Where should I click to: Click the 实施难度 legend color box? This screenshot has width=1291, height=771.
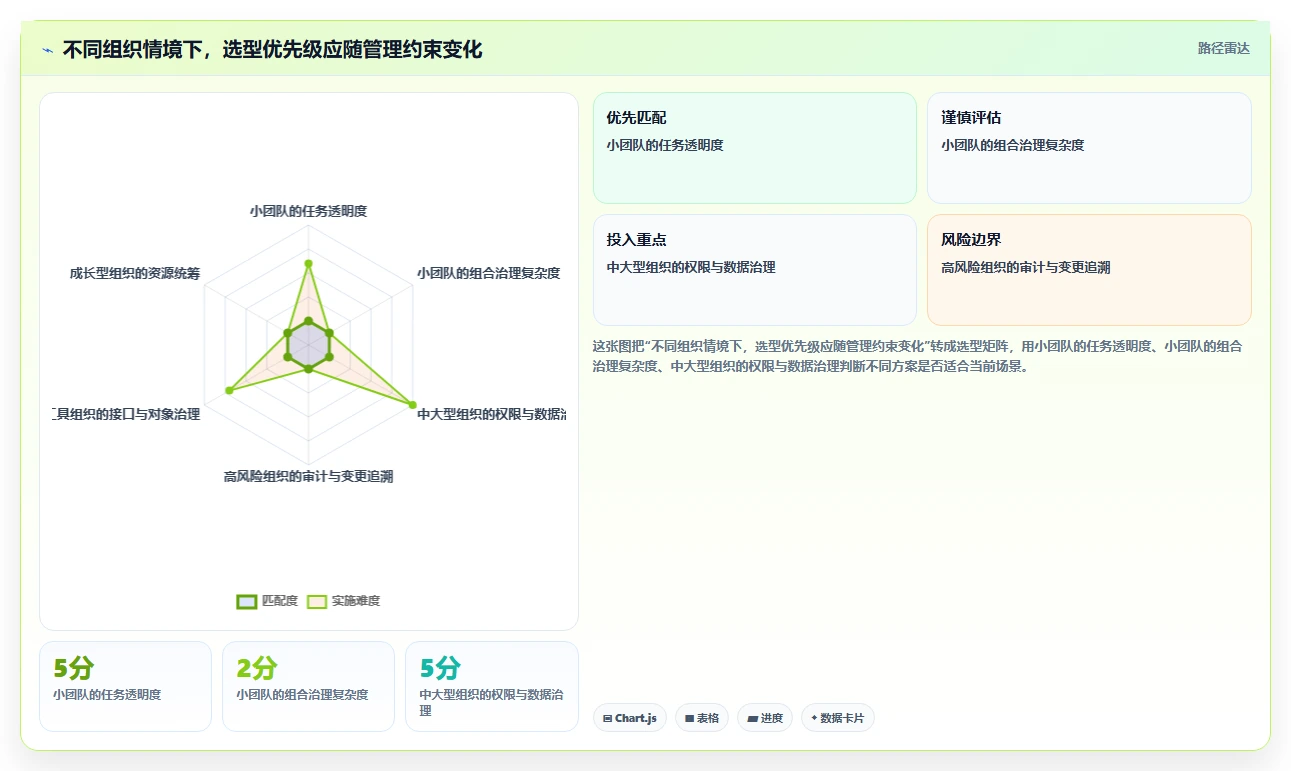[x=317, y=601]
